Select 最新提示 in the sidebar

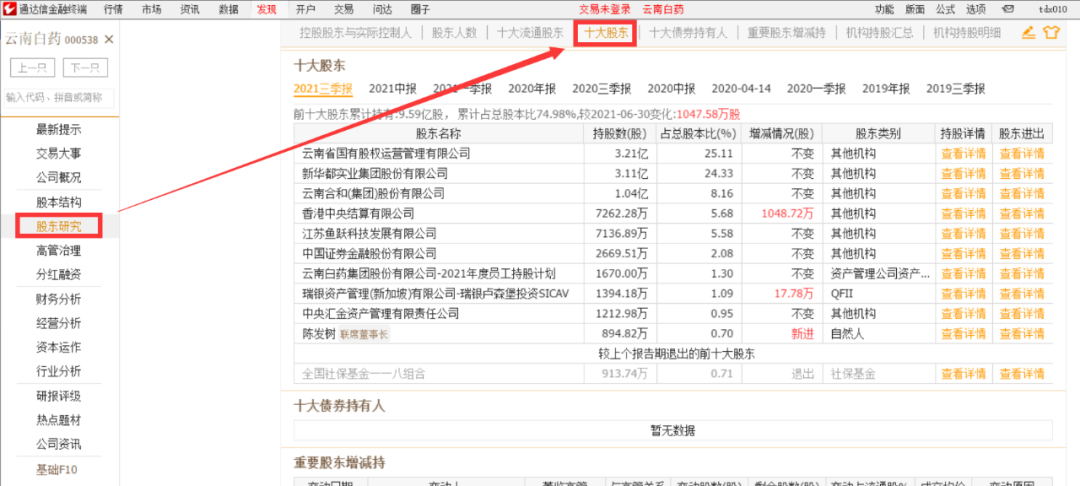pos(59,129)
